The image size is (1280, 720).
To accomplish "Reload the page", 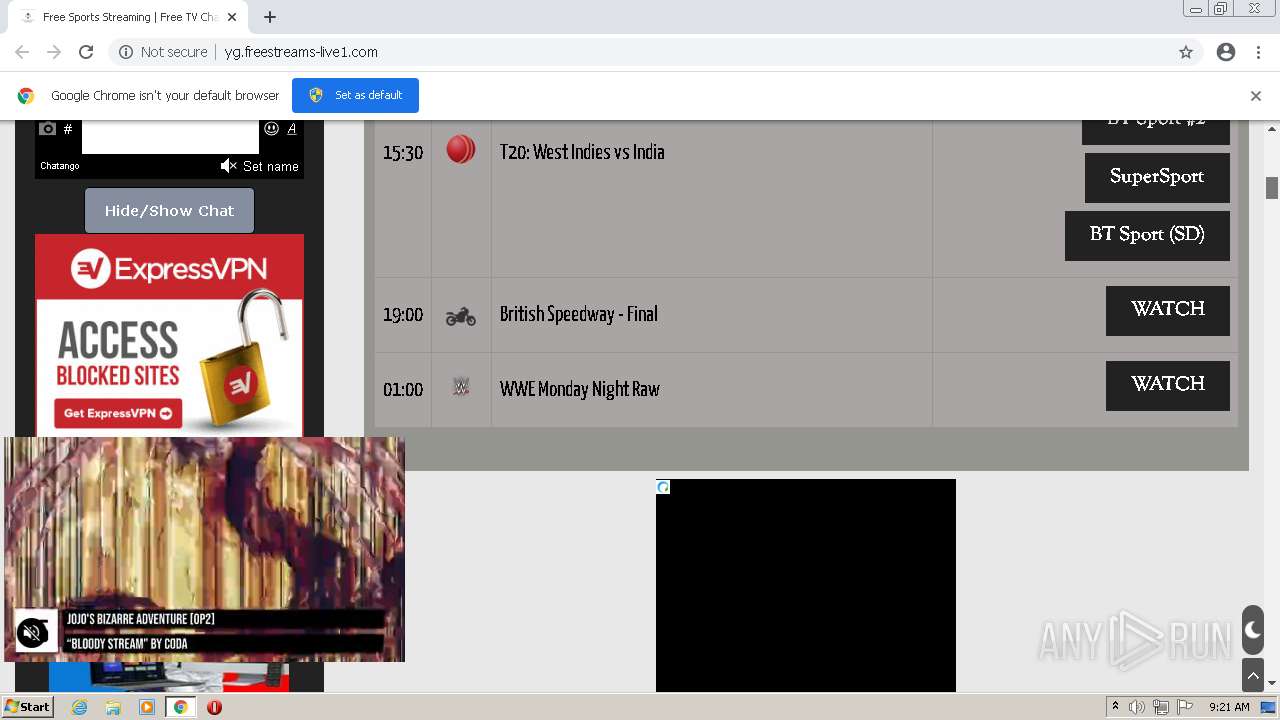I will [x=86, y=52].
